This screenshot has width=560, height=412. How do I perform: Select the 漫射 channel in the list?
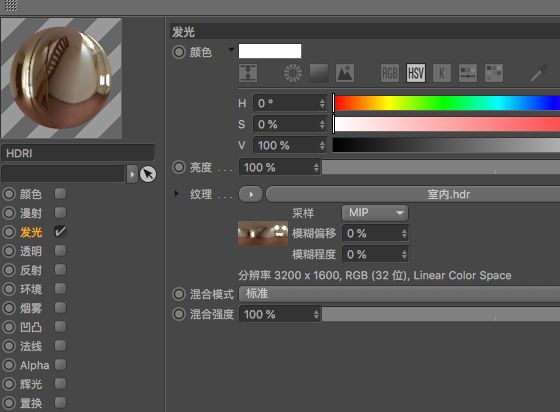tap(31, 213)
